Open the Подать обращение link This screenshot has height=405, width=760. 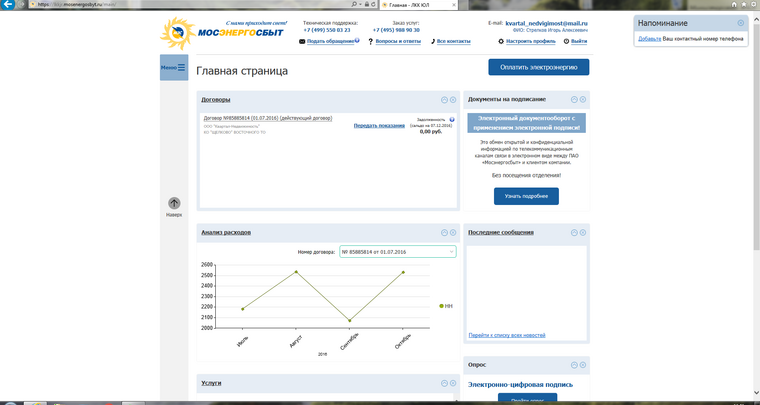coord(331,42)
